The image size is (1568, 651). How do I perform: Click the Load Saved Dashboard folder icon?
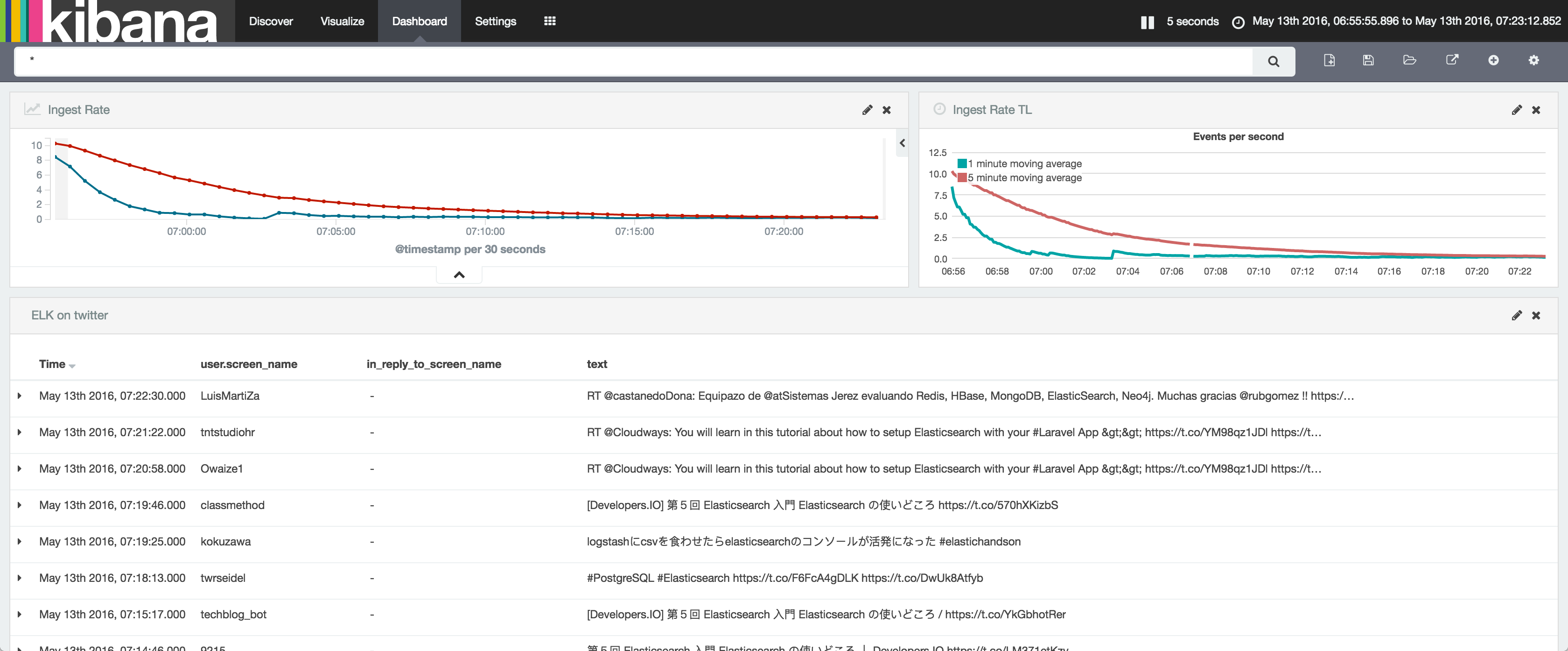pos(1409,60)
